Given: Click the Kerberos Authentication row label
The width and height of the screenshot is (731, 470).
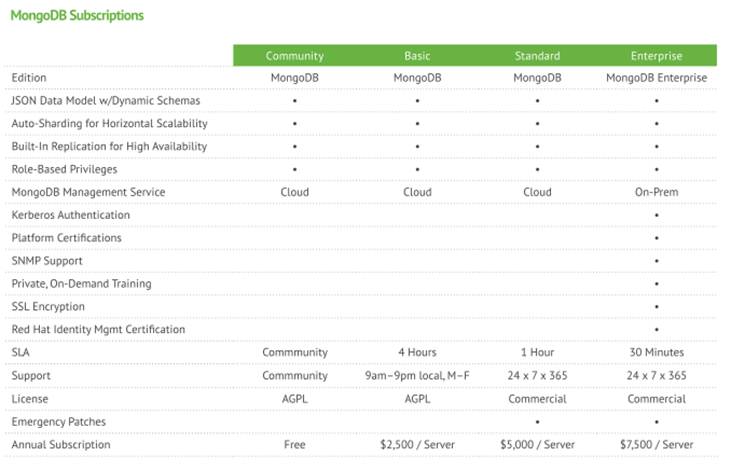Looking at the screenshot, I should click(x=70, y=215).
